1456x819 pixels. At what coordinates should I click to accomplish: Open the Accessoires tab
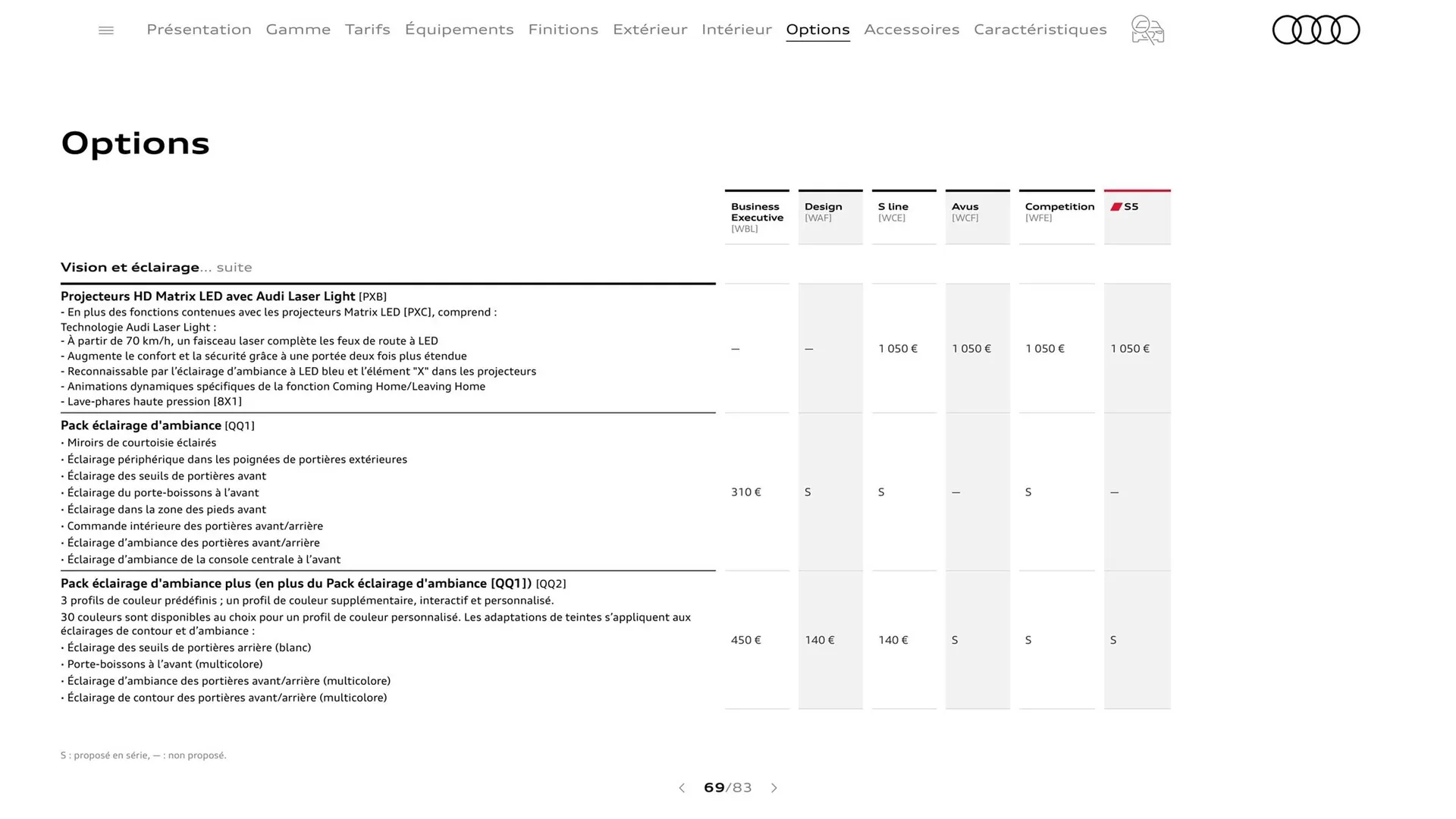point(912,30)
